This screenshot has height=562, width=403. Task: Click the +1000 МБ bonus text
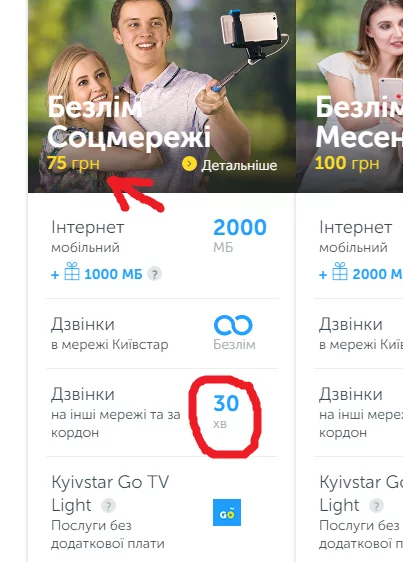97,274
